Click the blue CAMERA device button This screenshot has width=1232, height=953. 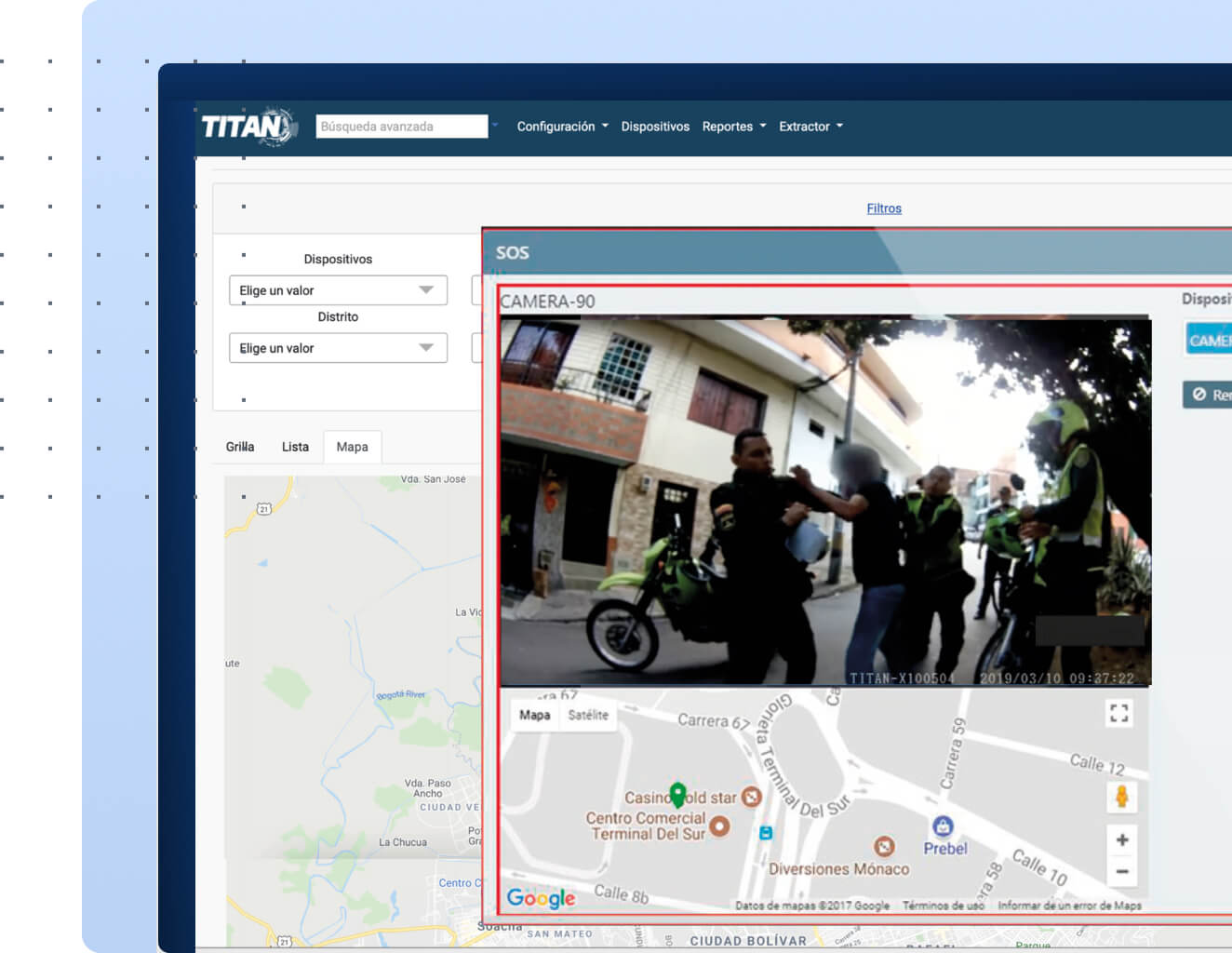tap(1209, 340)
